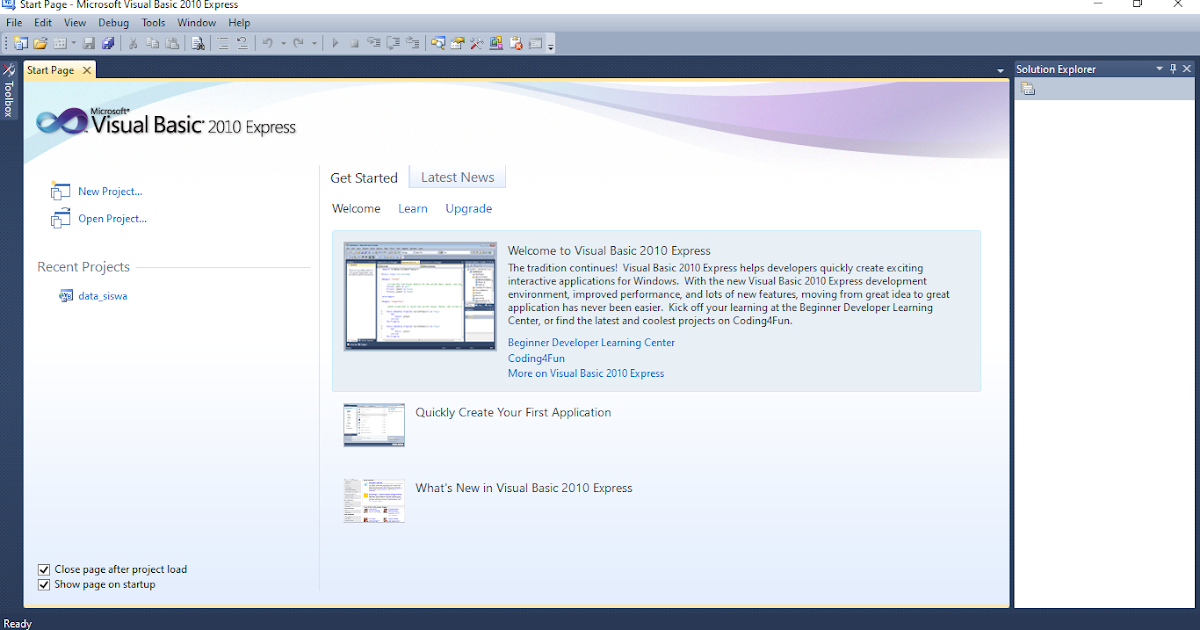1200x630 pixels.
Task: Click the Solution Explorer pin icon
Action: [x=1172, y=68]
